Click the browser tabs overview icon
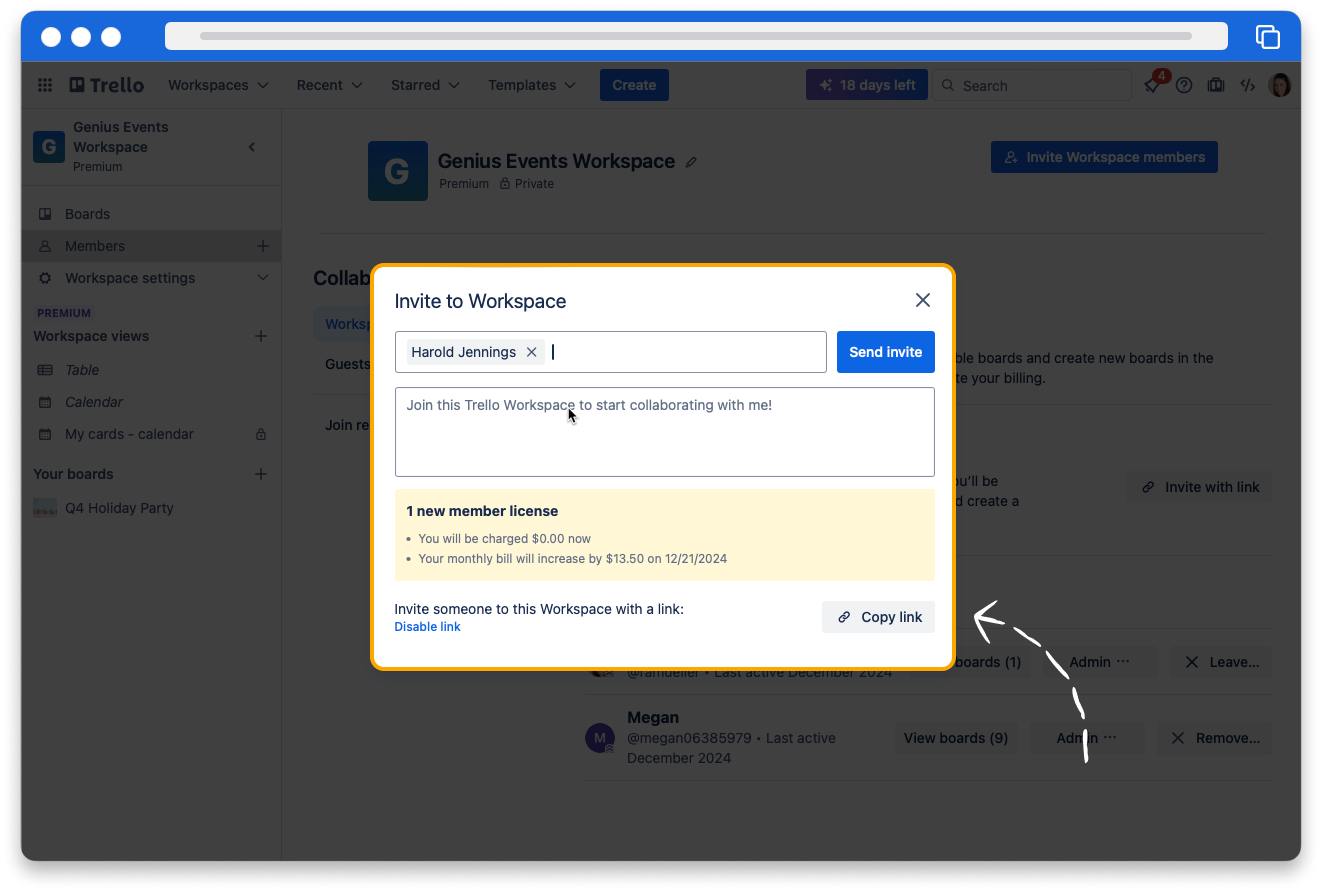Image resolution: width=1322 pixels, height=892 pixels. (x=1268, y=37)
